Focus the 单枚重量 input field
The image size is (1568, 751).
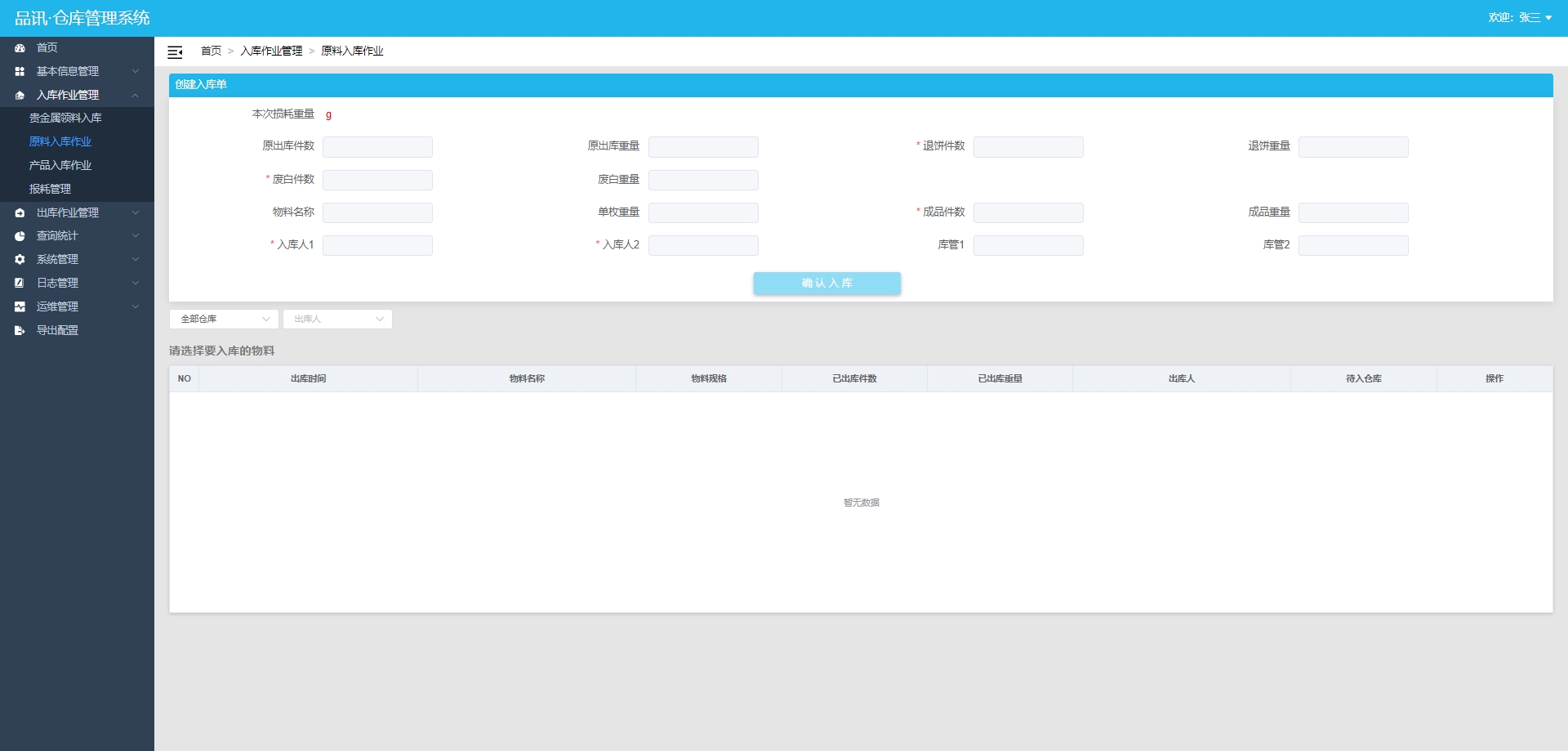(x=703, y=212)
